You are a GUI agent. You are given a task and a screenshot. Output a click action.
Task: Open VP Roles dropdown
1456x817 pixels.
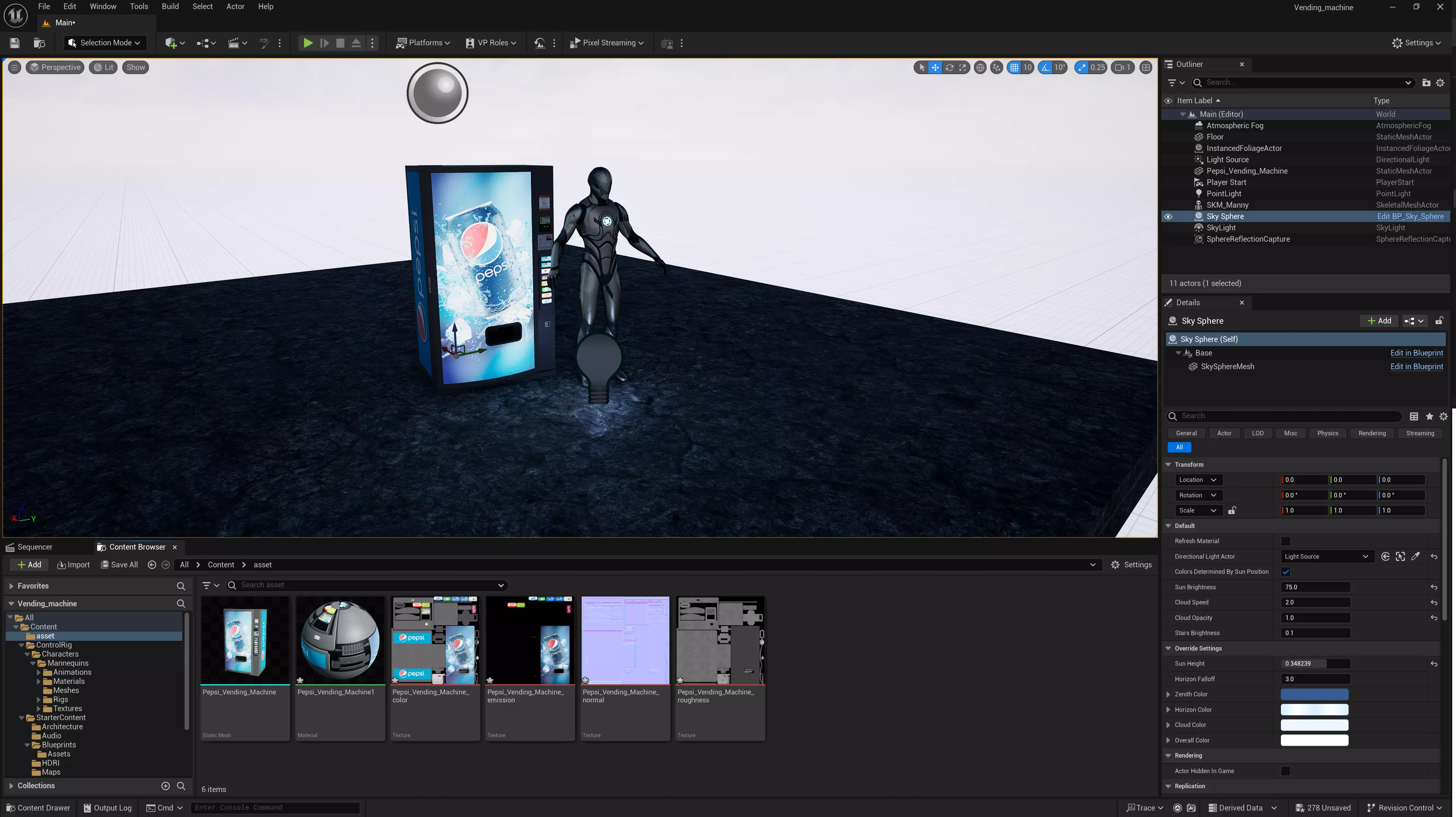491,43
